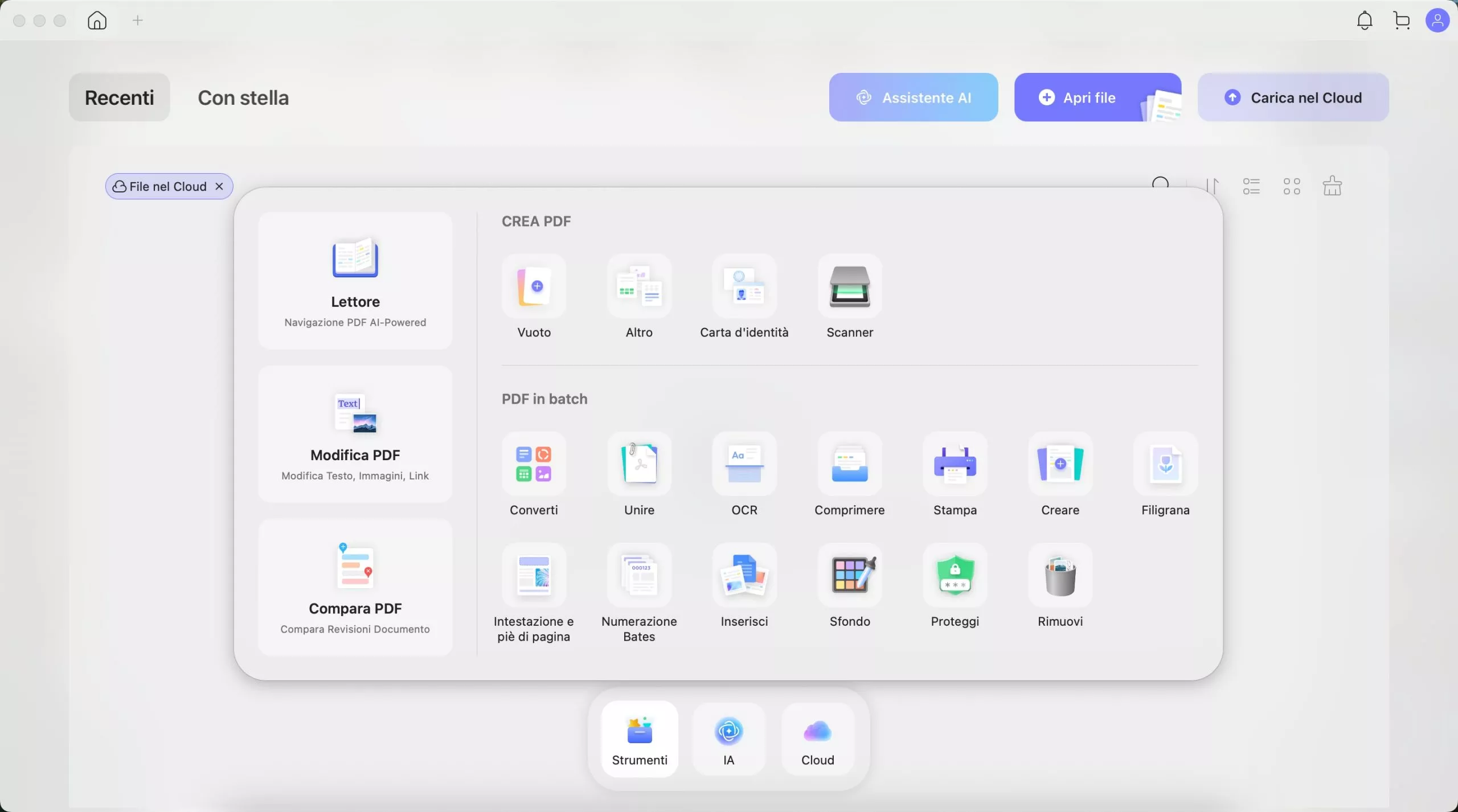1458x812 pixels.
Task: Remove the File nel Cloud filter chip
Action: 219,186
